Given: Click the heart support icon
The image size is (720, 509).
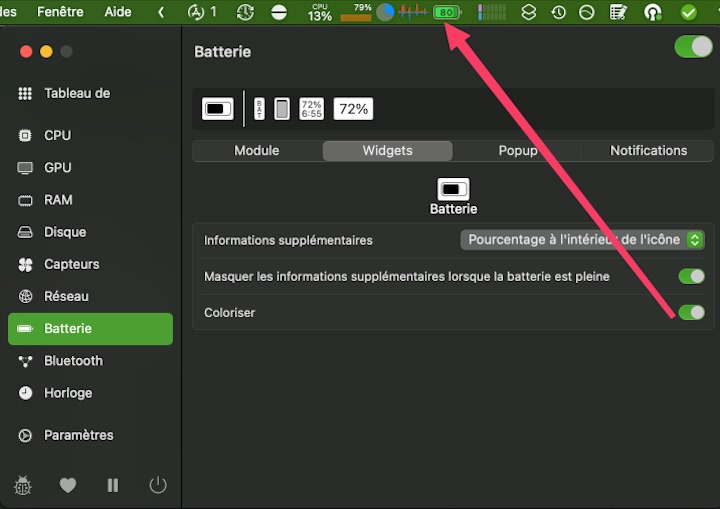Looking at the screenshot, I should [x=68, y=485].
